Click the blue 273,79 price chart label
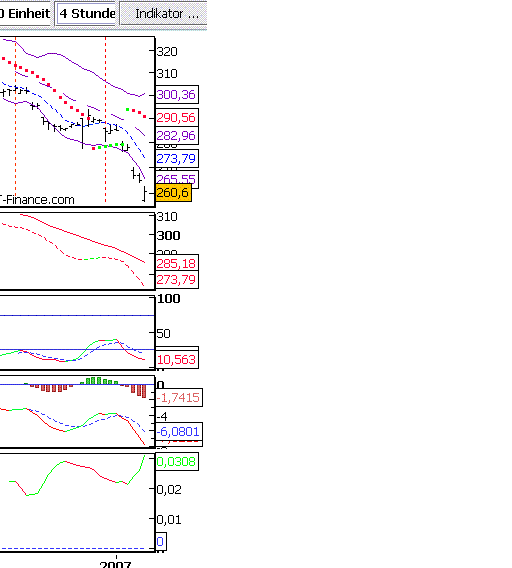 point(177,158)
